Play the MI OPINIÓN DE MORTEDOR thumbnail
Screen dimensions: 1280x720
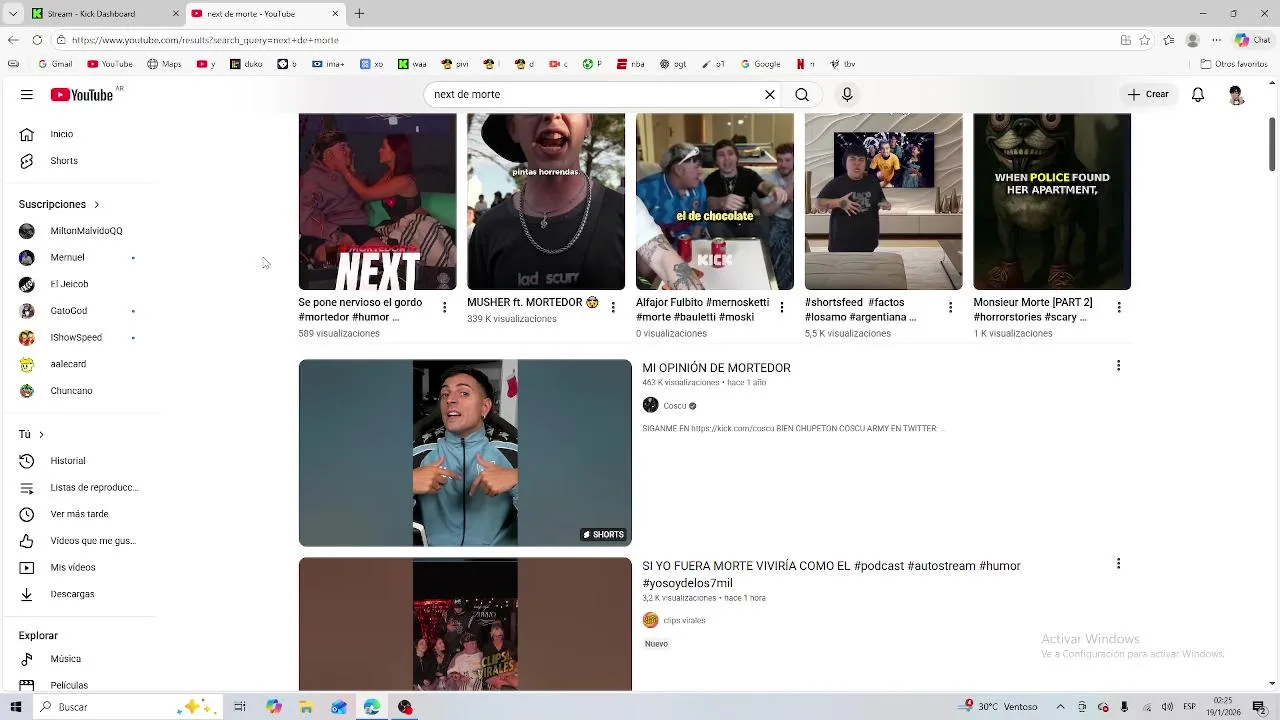click(465, 453)
